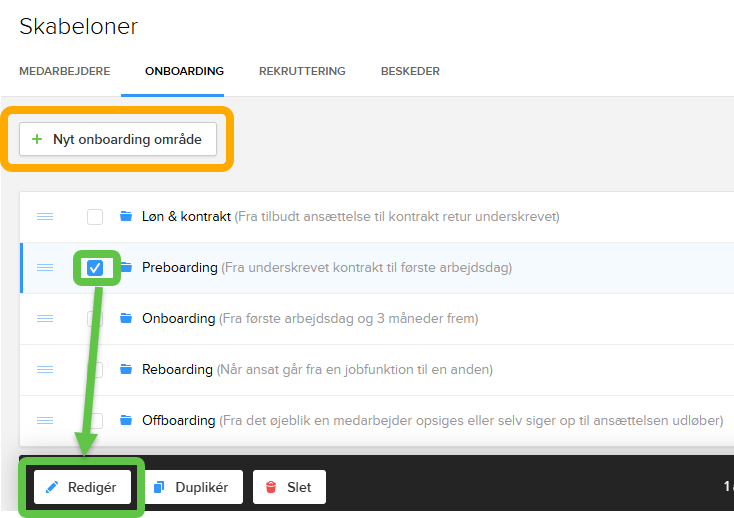734x518 pixels.
Task: Click drag handle of Offboarding row
Action: pyautogui.click(x=45, y=421)
